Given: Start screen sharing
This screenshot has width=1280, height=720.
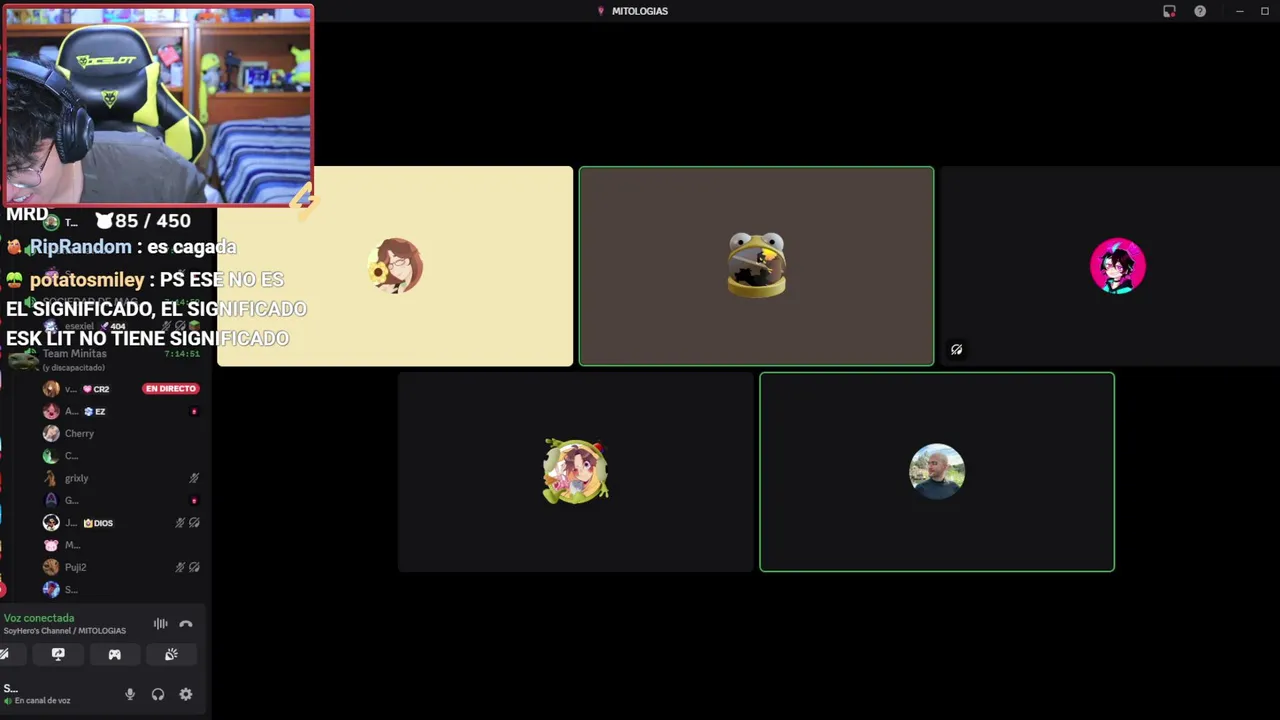Looking at the screenshot, I should click(x=58, y=654).
